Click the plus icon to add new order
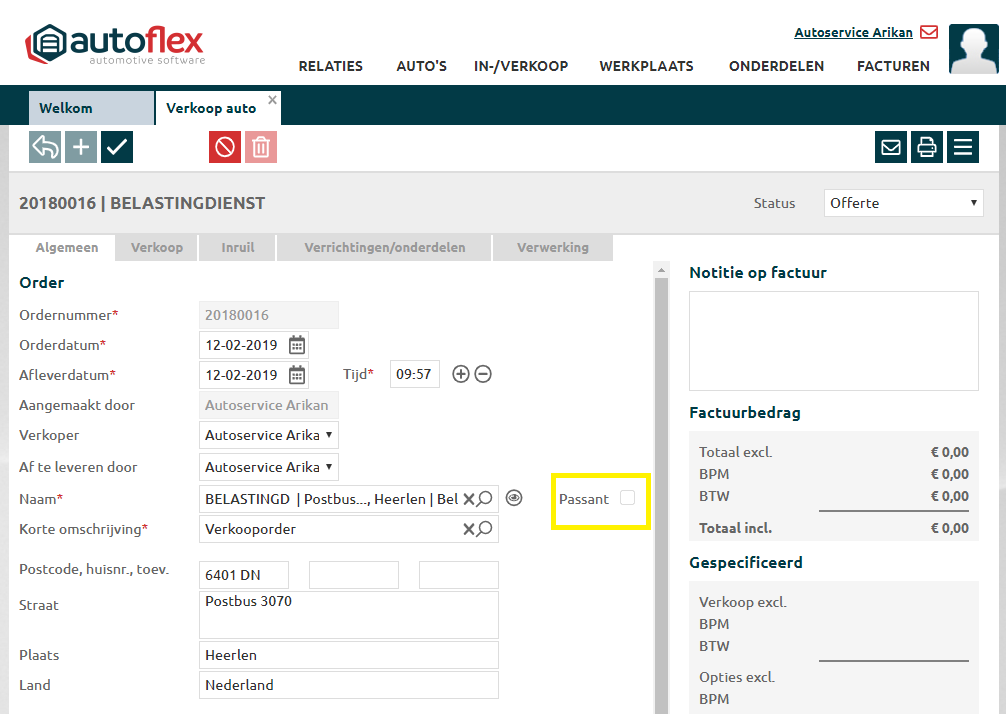This screenshot has width=1006, height=714. pos(81,147)
